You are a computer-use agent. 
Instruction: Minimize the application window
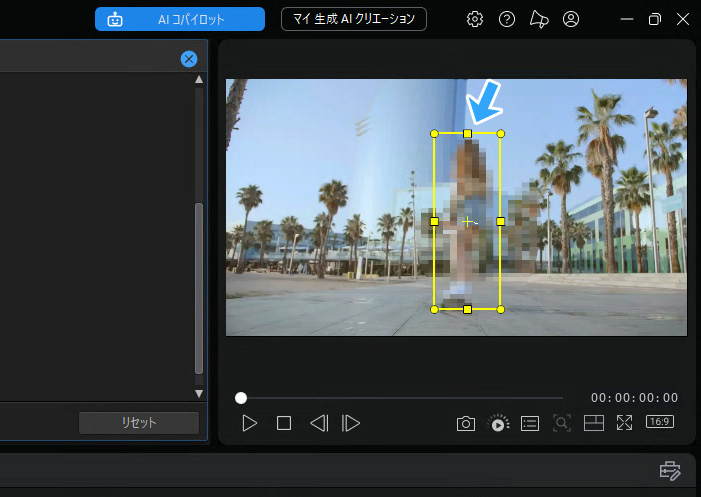[627, 19]
